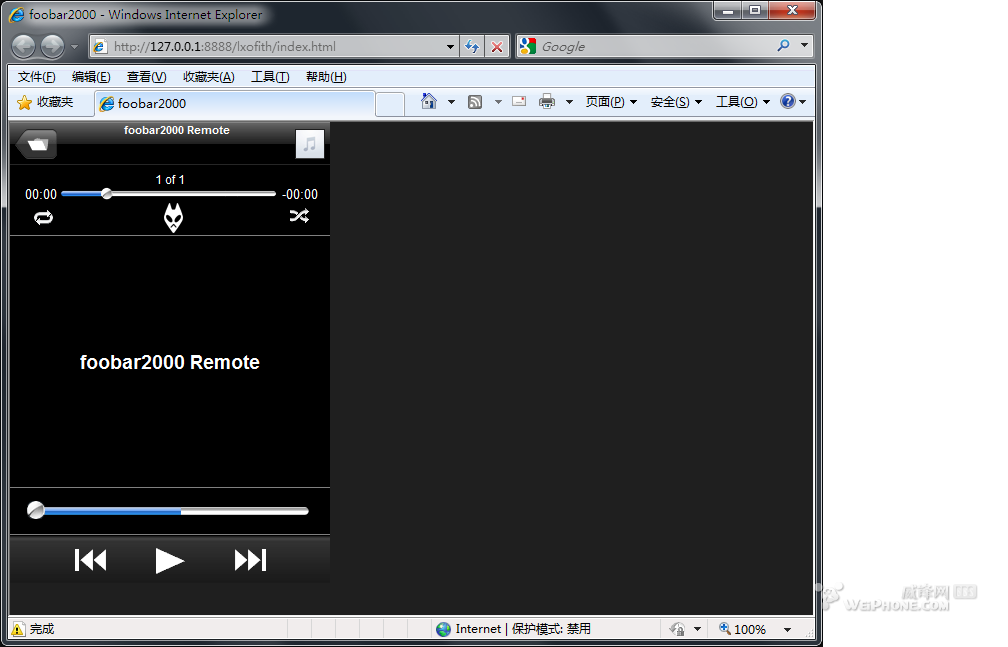Open the recent pages history dropdown
Viewport: 1008px width, 647px height.
click(75, 47)
